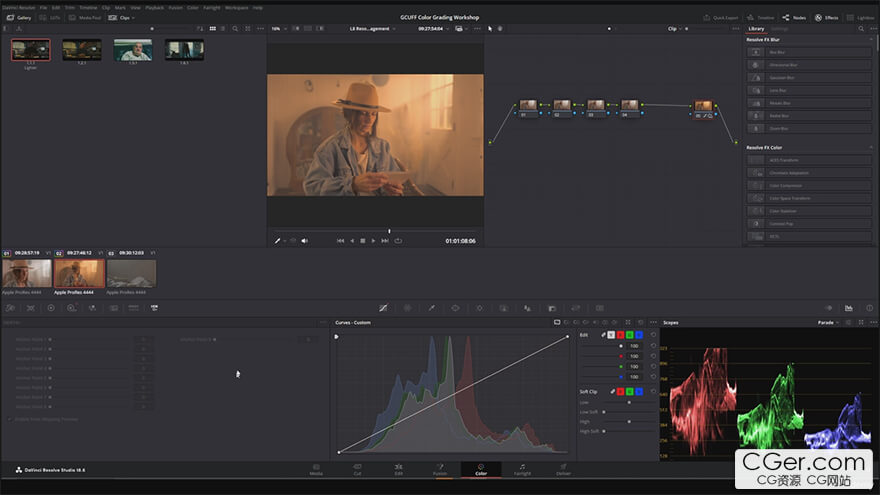This screenshot has height=495, width=880.
Task: Search the effects library
Action: [861, 29]
